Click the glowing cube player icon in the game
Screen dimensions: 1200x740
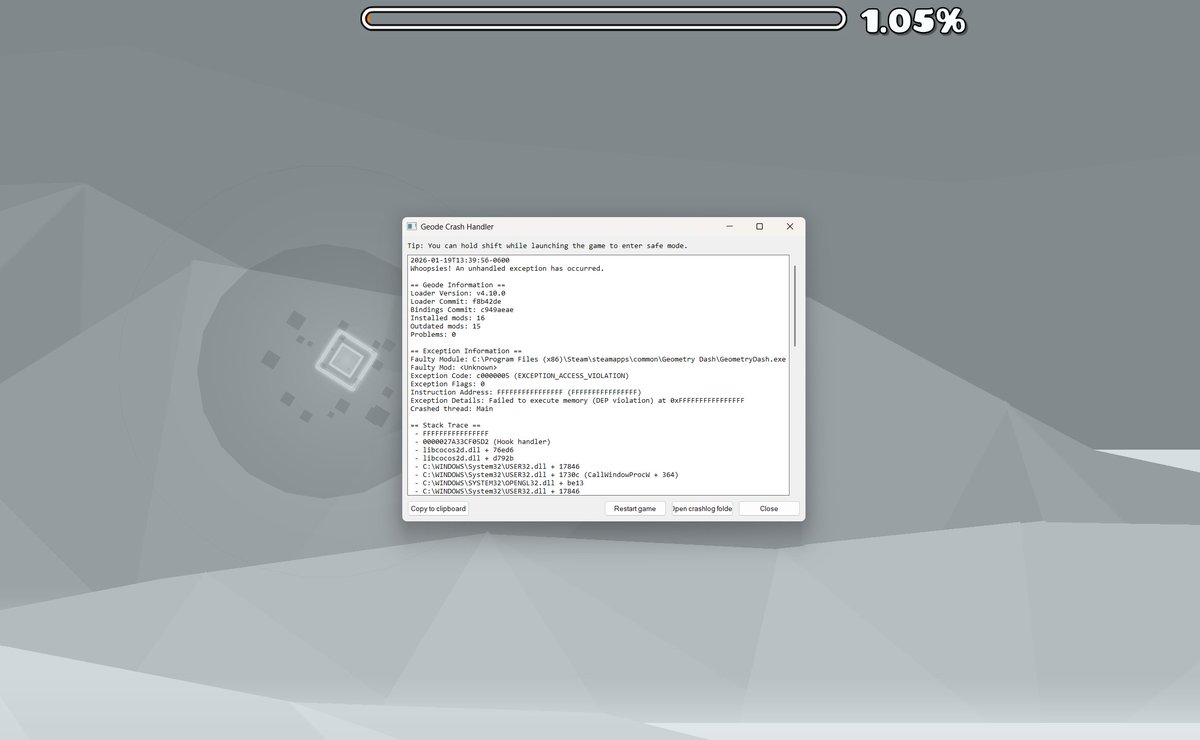coord(346,358)
